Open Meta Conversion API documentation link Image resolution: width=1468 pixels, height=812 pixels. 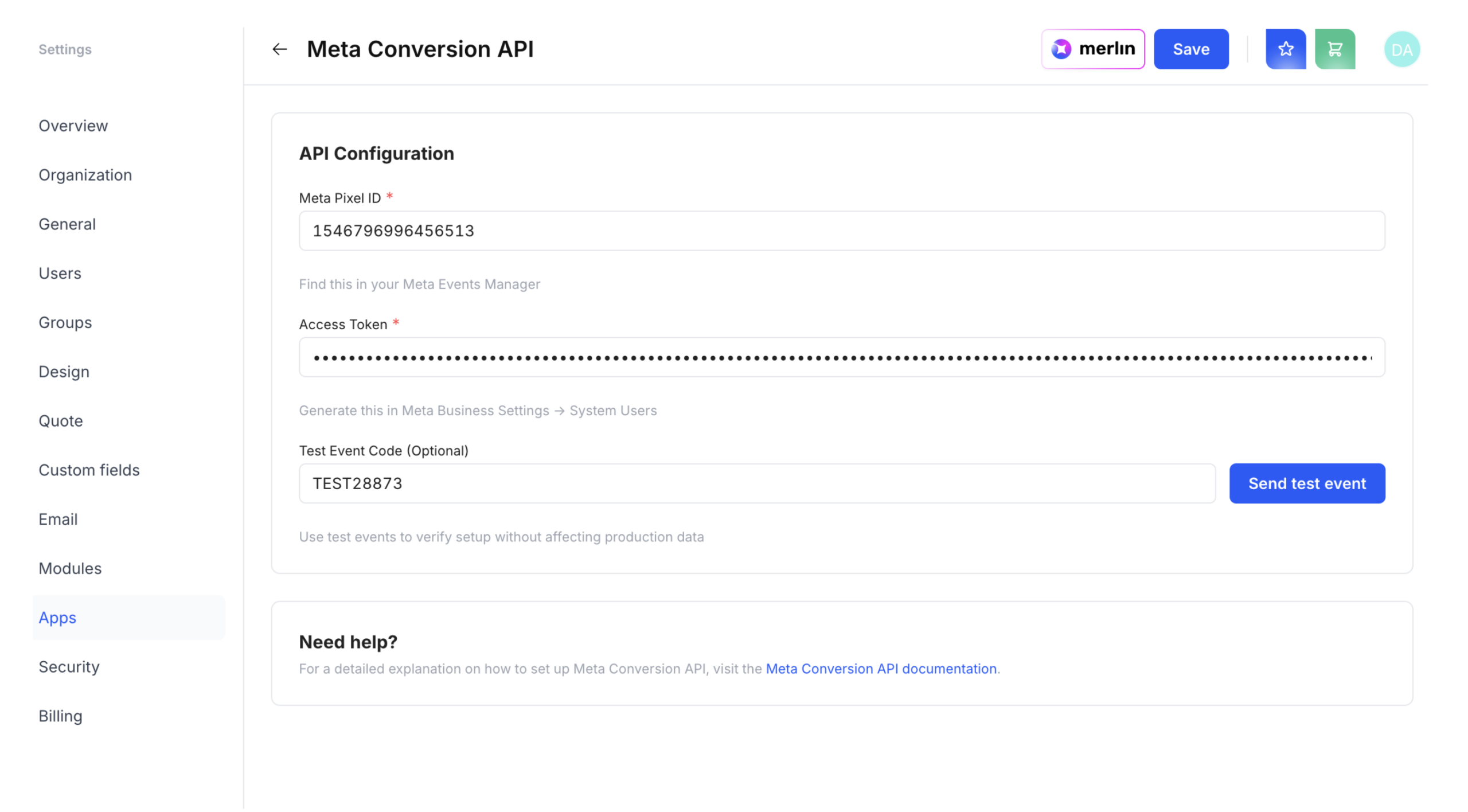[881, 669]
